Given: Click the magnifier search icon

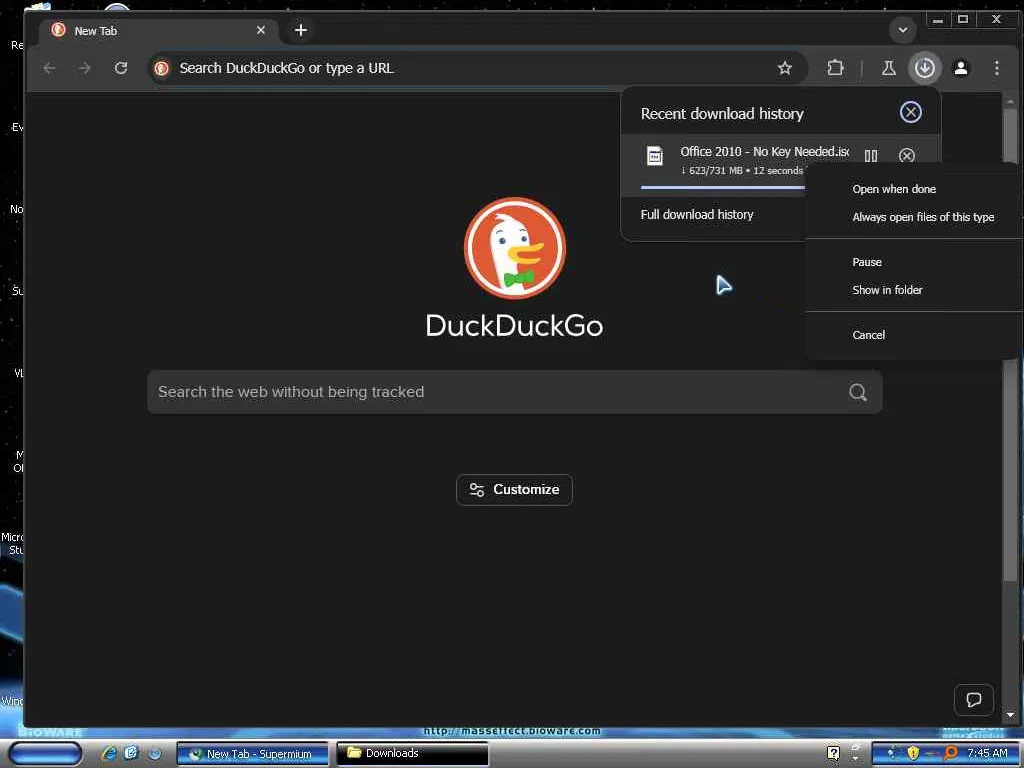Looking at the screenshot, I should [857, 392].
